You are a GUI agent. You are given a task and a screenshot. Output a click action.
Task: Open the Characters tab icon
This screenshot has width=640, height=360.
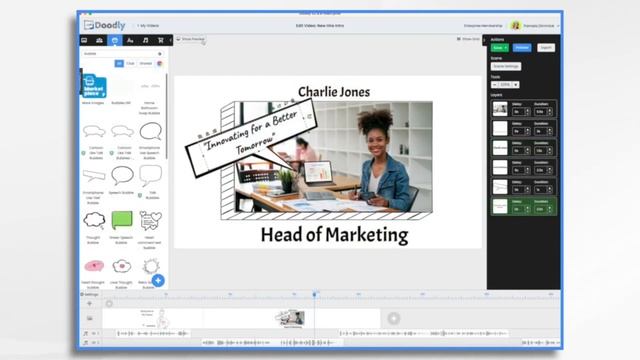(99, 40)
